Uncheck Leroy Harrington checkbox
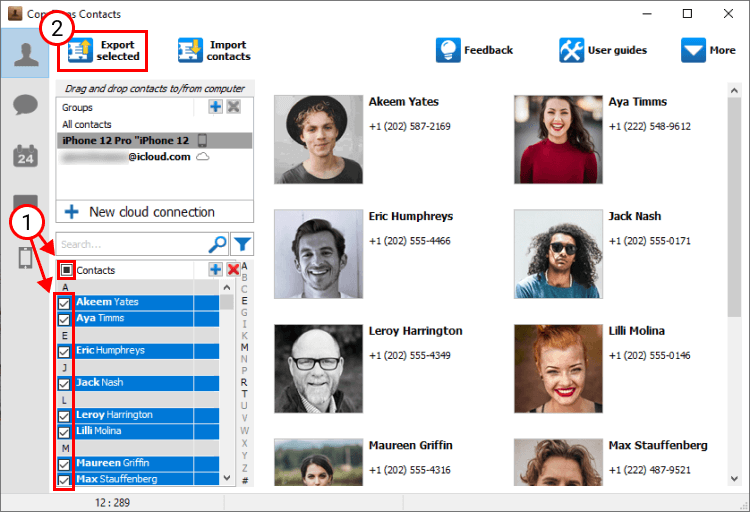This screenshot has width=750, height=512. [x=64, y=416]
